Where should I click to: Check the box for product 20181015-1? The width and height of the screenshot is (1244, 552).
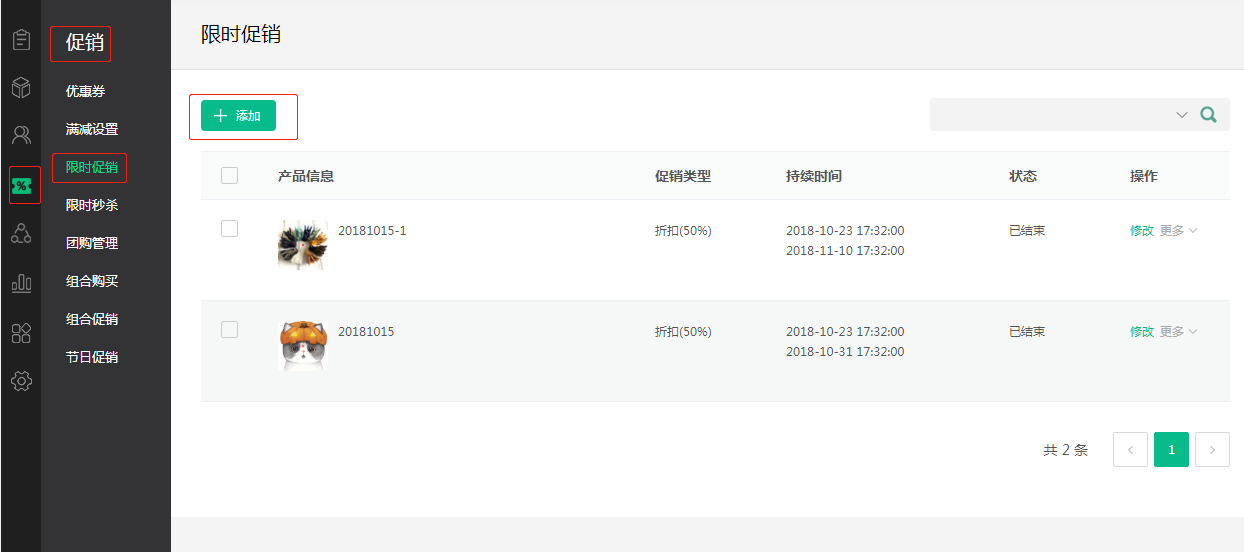pyautogui.click(x=229, y=228)
